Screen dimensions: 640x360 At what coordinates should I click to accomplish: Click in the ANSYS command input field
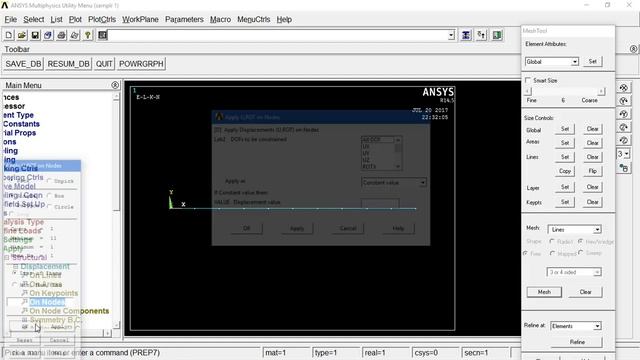tap(278, 36)
